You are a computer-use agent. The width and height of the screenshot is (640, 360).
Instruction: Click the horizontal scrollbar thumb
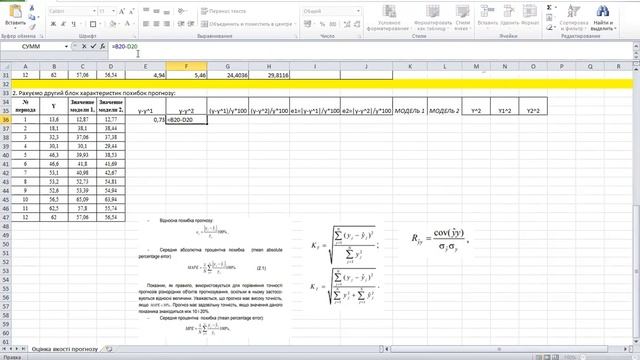point(499,349)
